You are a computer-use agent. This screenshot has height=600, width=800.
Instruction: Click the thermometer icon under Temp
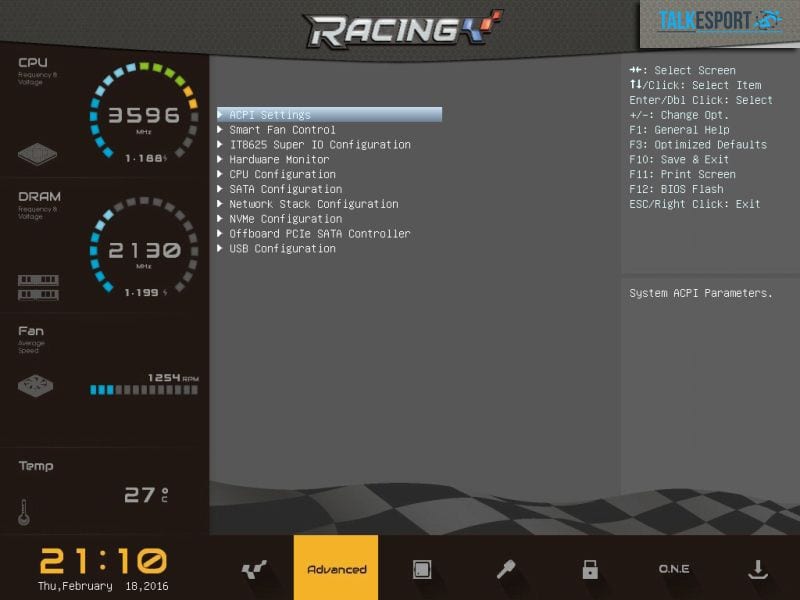[x=23, y=512]
